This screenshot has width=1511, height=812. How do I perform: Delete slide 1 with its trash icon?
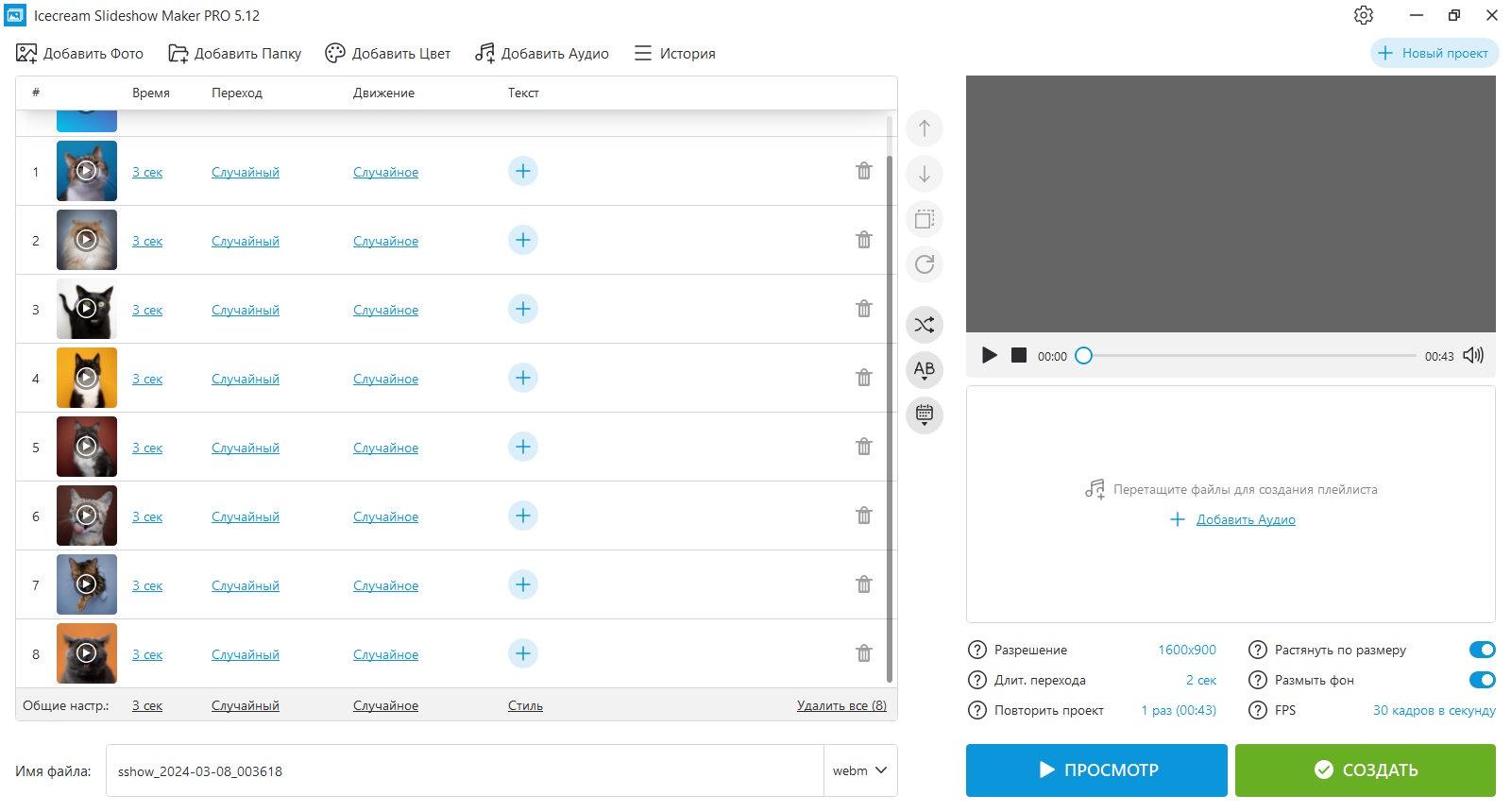863,171
